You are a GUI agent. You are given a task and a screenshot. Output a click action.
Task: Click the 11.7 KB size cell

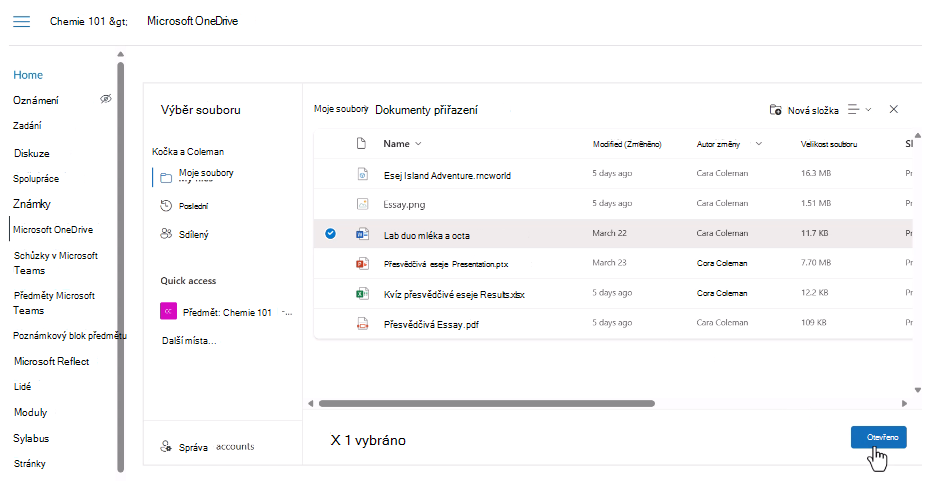[x=814, y=233]
